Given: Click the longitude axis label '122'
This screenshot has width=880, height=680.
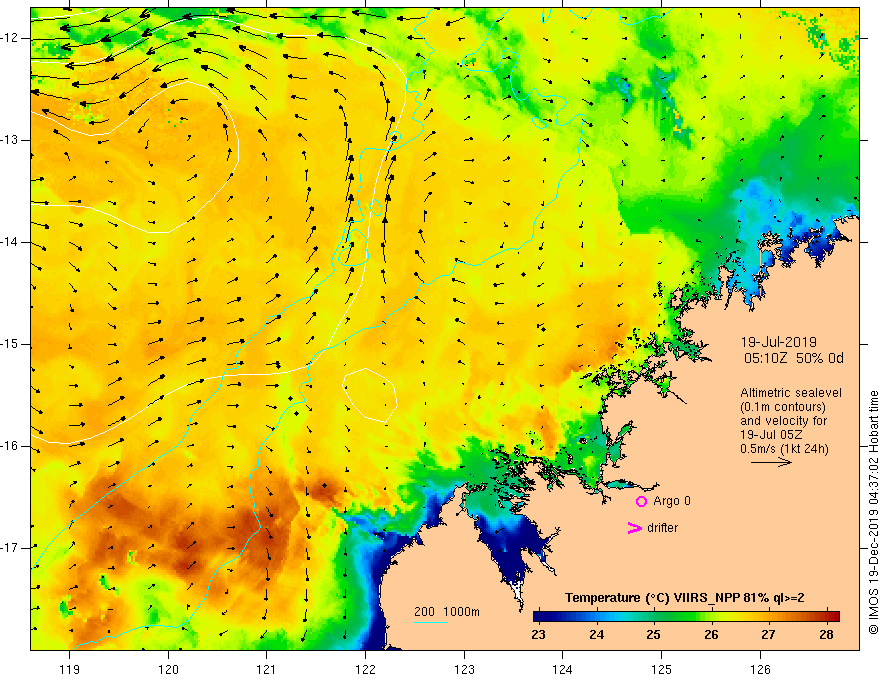Looking at the screenshot, I should [x=365, y=669].
